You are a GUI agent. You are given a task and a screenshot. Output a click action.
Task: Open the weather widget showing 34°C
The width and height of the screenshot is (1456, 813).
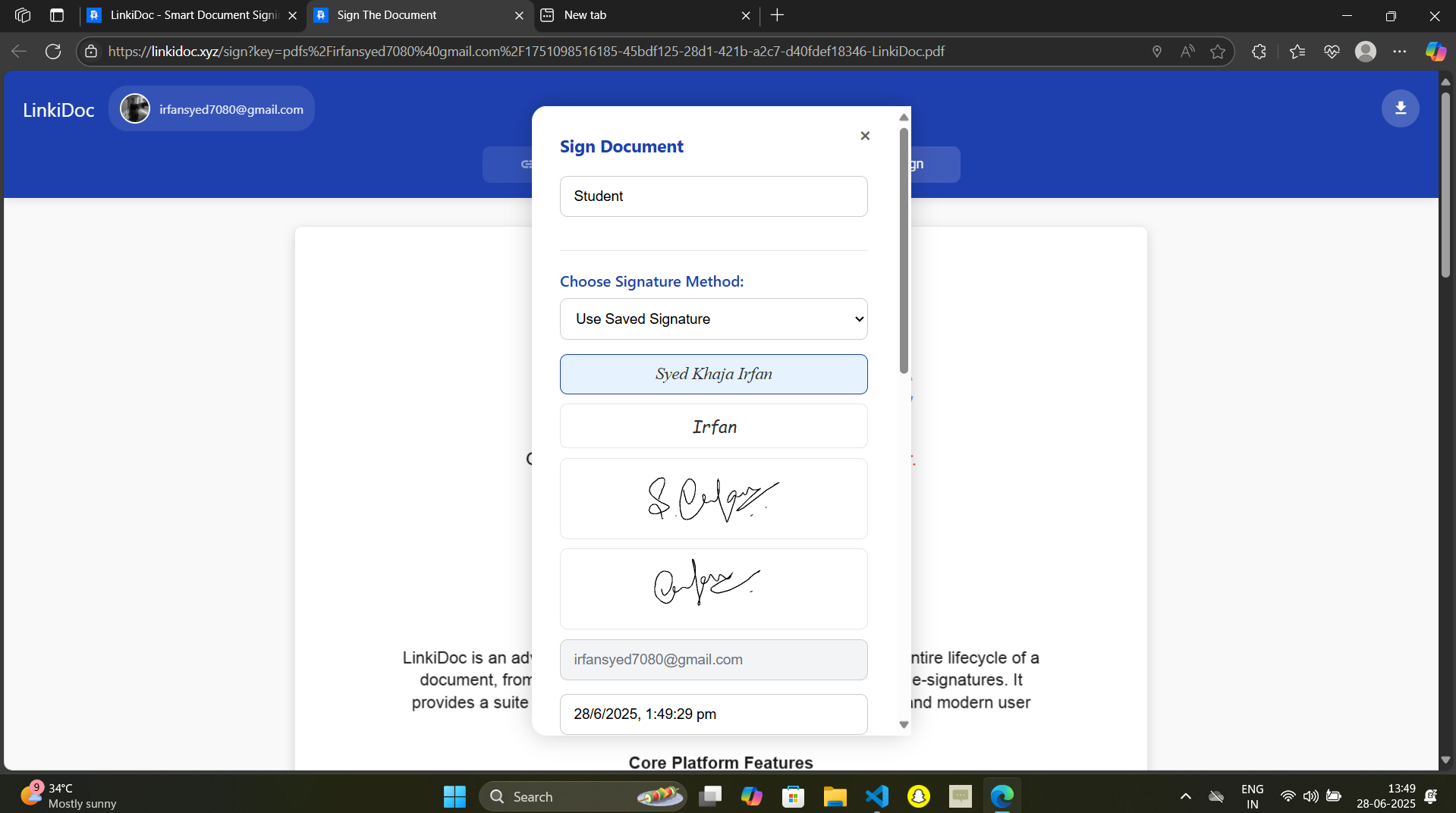(x=68, y=796)
